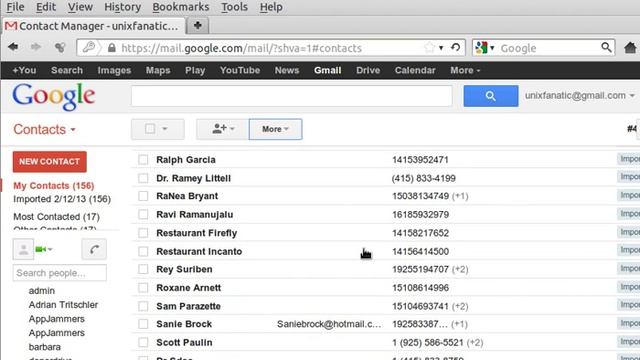Select the Sam Parazette checkbox
The width and height of the screenshot is (640, 360).
[x=143, y=306]
